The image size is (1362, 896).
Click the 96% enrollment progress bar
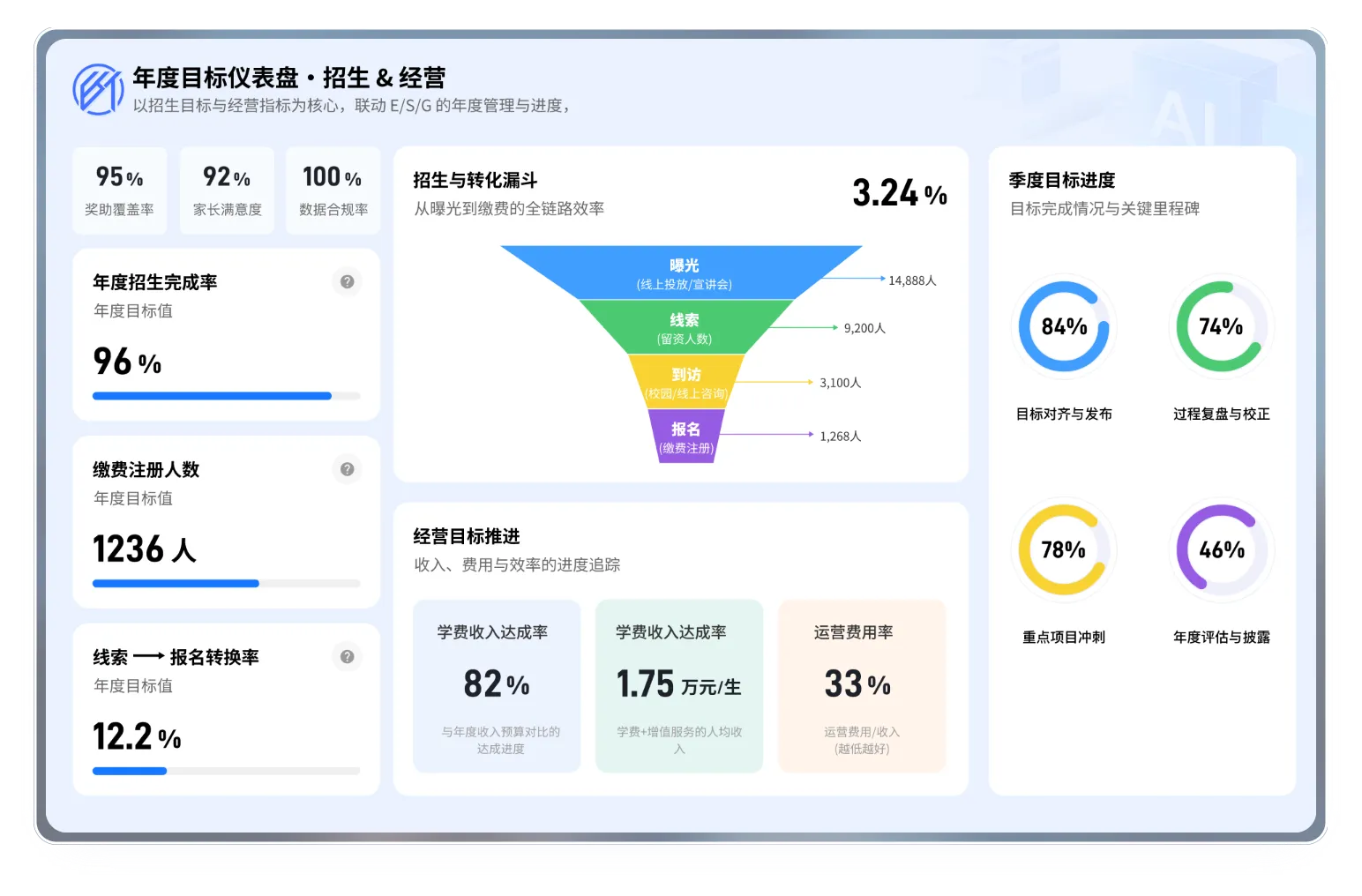click(x=226, y=396)
